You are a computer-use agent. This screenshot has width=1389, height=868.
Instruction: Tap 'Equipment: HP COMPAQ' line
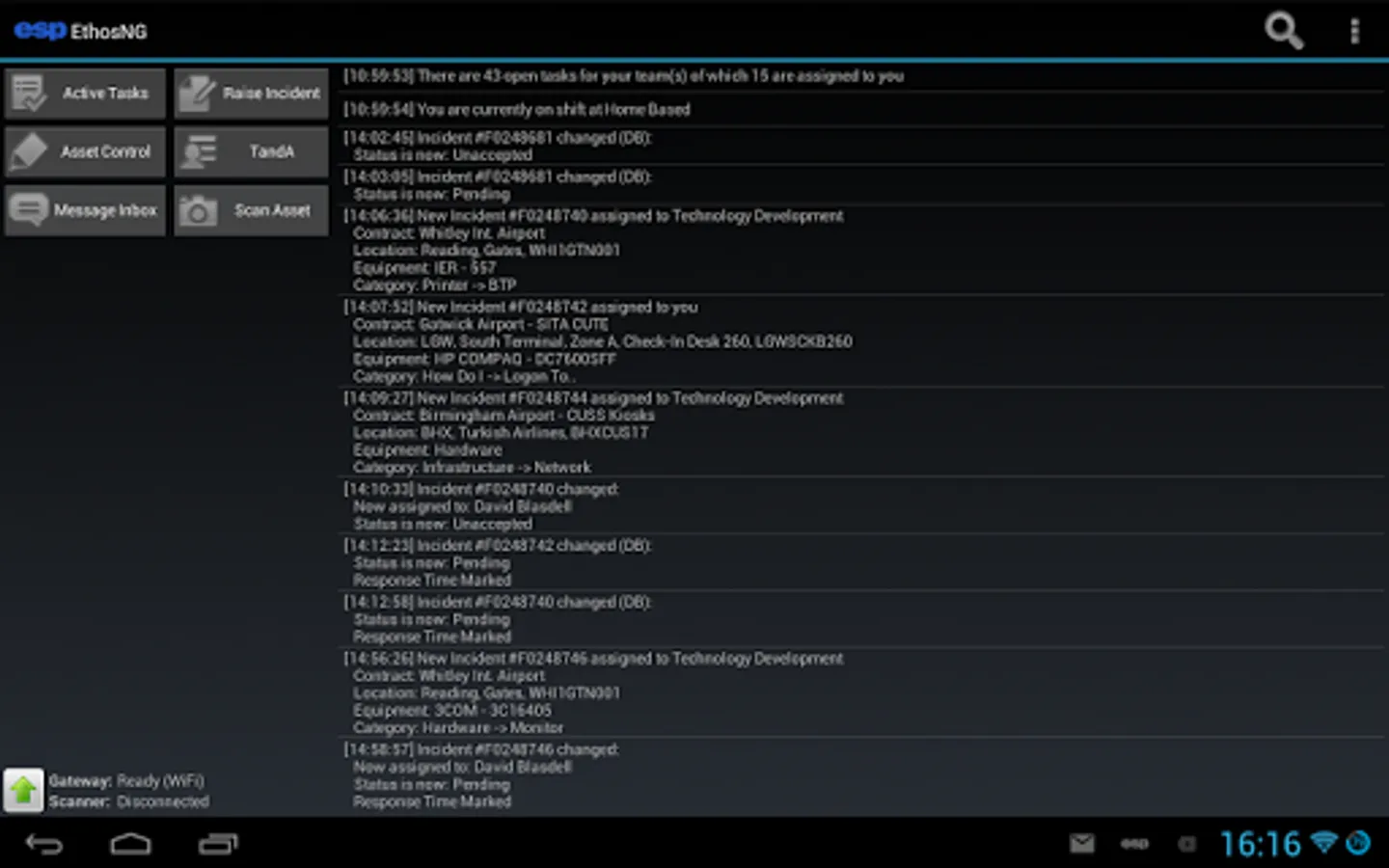tap(484, 359)
